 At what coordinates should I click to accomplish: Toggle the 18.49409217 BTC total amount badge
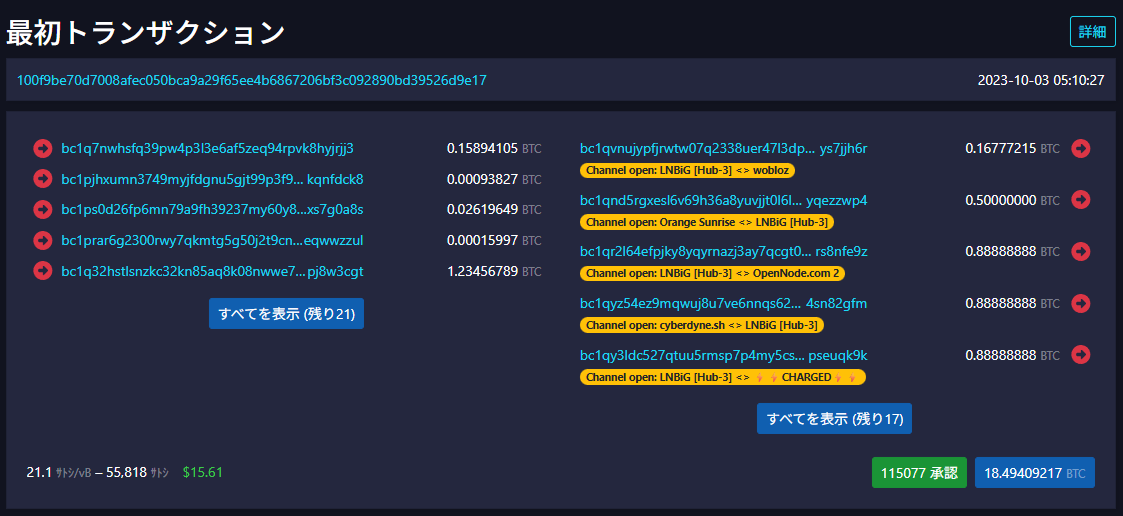pyautogui.click(x=1034, y=472)
